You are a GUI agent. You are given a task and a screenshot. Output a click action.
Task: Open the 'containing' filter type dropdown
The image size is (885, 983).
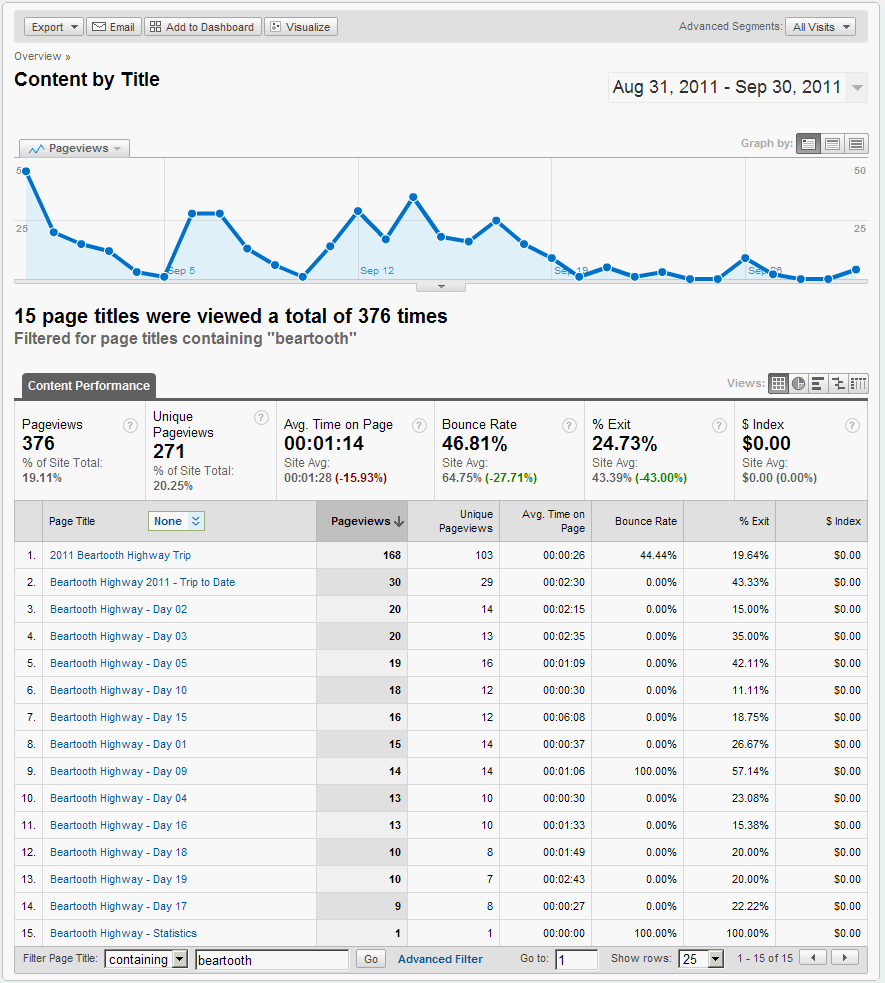point(145,959)
